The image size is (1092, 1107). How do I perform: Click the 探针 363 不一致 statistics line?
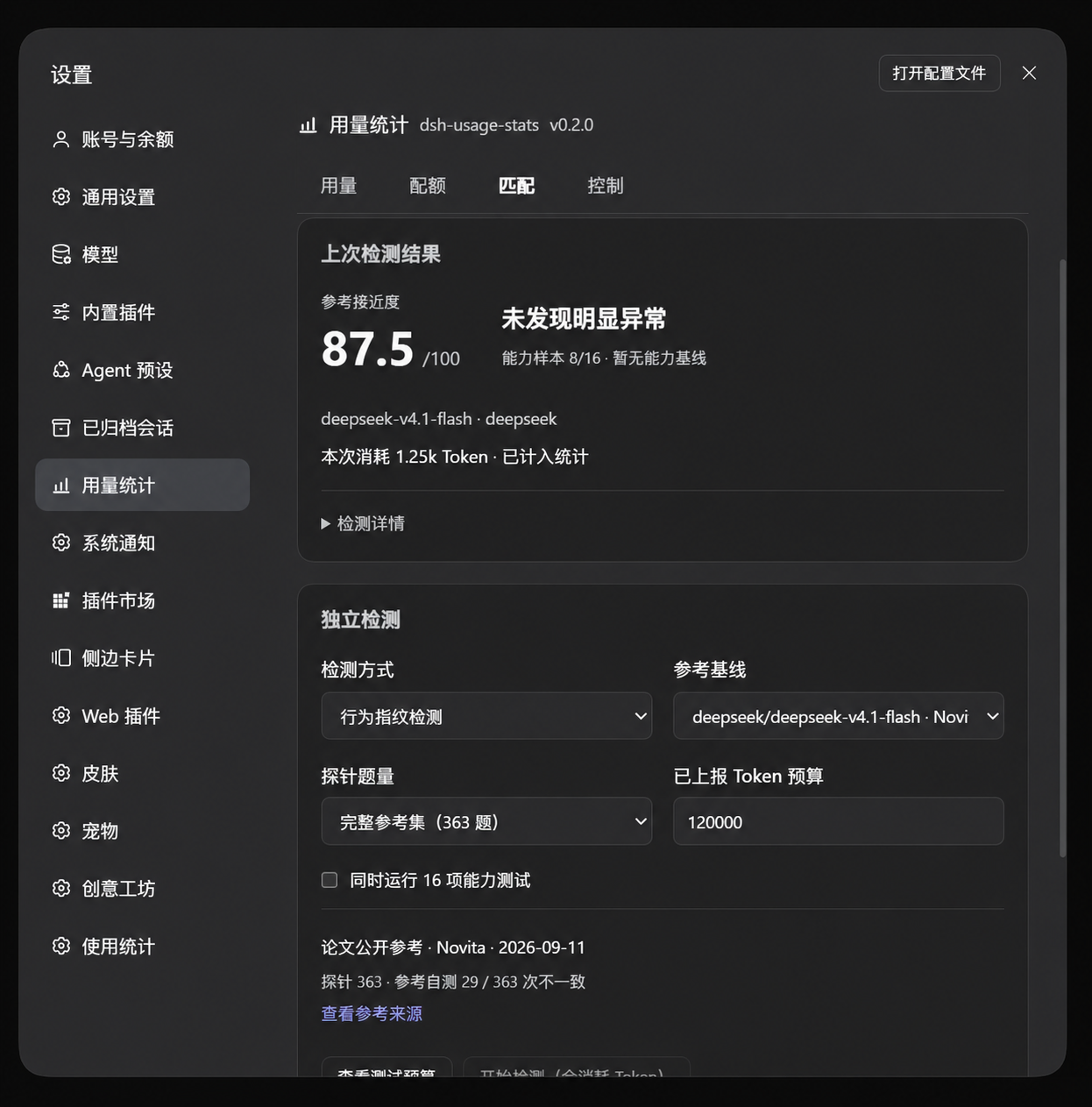pos(453,982)
